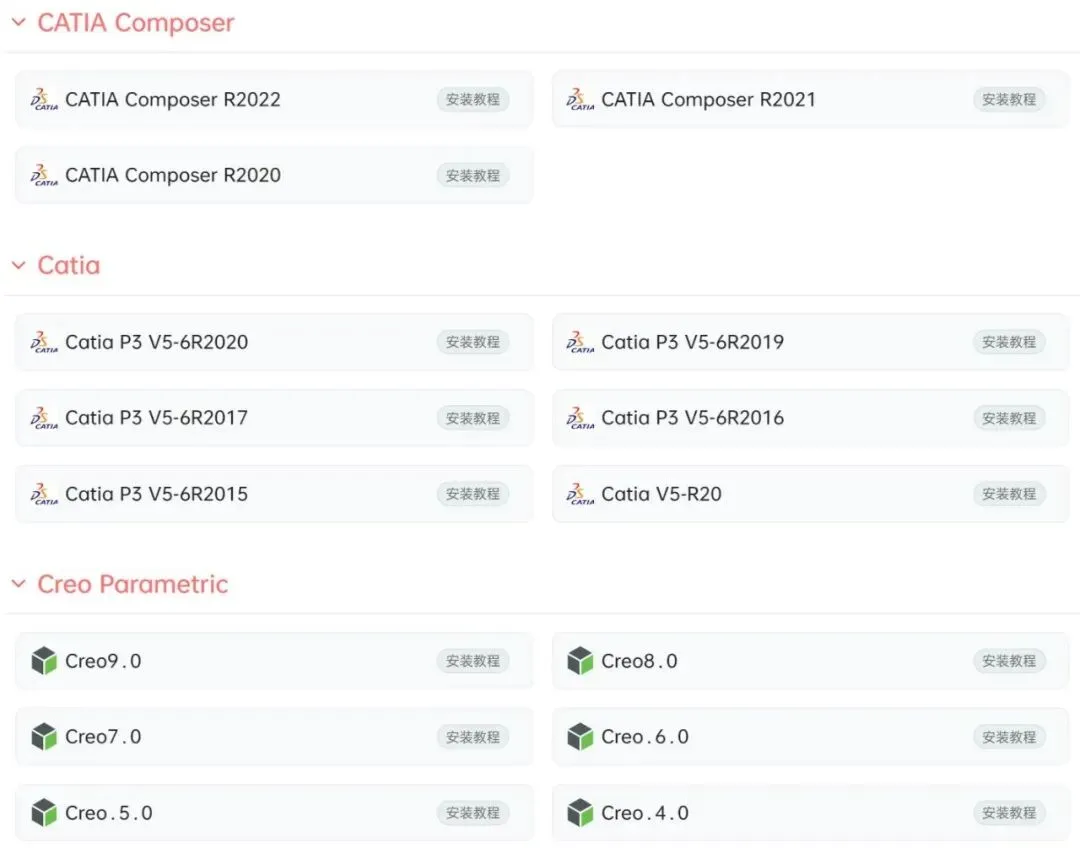Click the CATIA icon beside CATIA Composer R2022
Image resolution: width=1080 pixels, height=848 pixels.
(44, 99)
